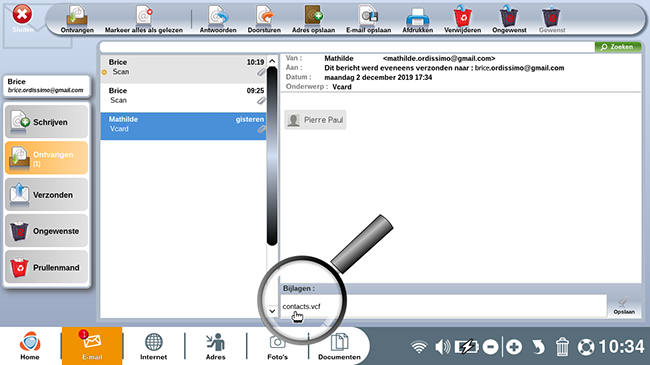Toggle the speaker volume icon
The width and height of the screenshot is (650, 365).
click(442, 346)
